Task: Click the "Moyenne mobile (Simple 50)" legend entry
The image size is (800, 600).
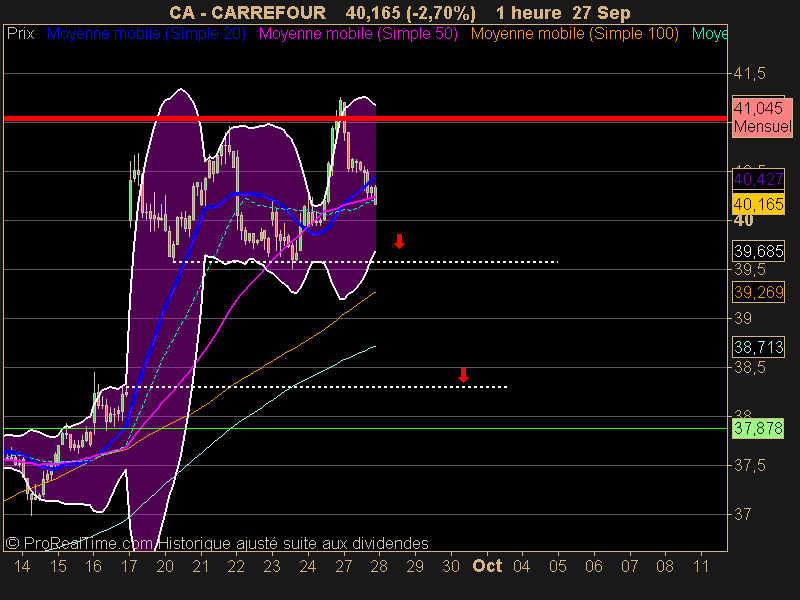Action: pyautogui.click(x=358, y=34)
